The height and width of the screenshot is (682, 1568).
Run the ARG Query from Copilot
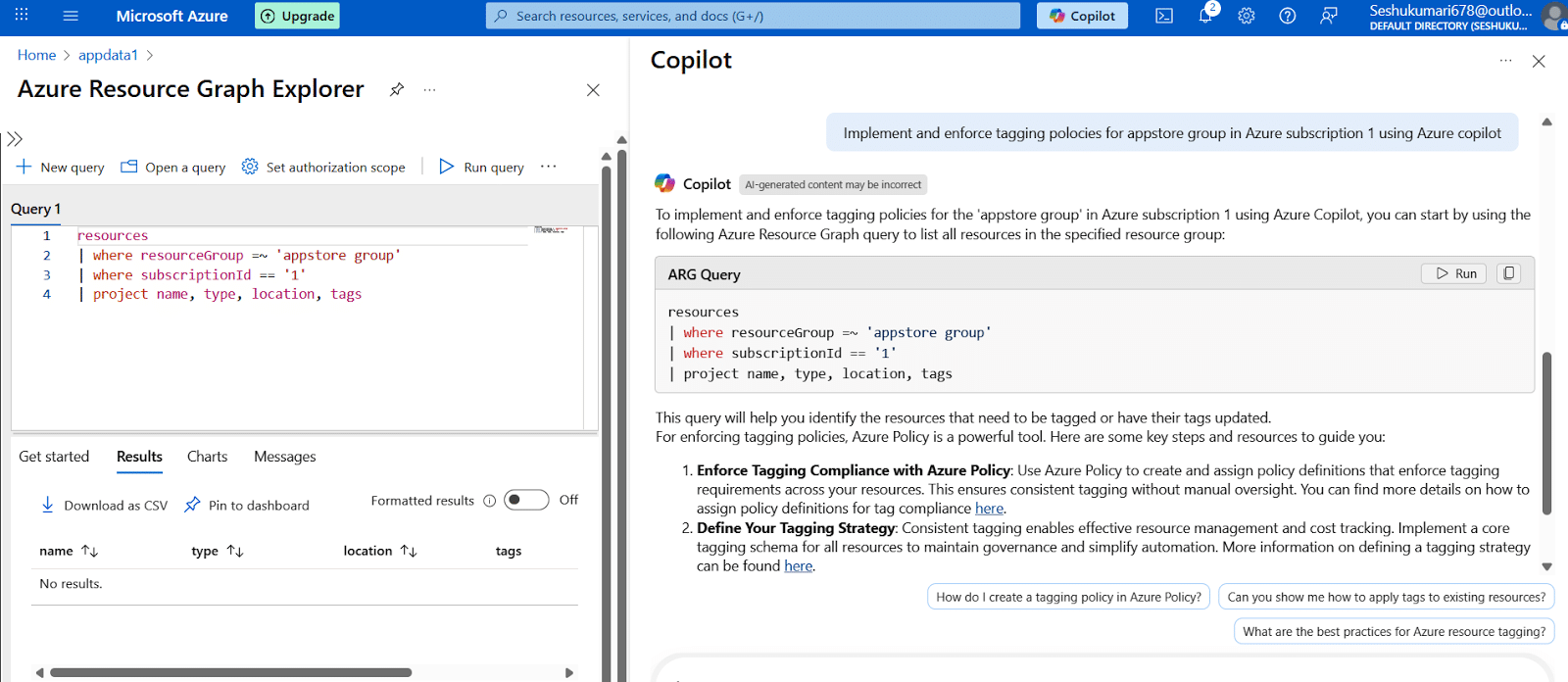click(x=1454, y=273)
